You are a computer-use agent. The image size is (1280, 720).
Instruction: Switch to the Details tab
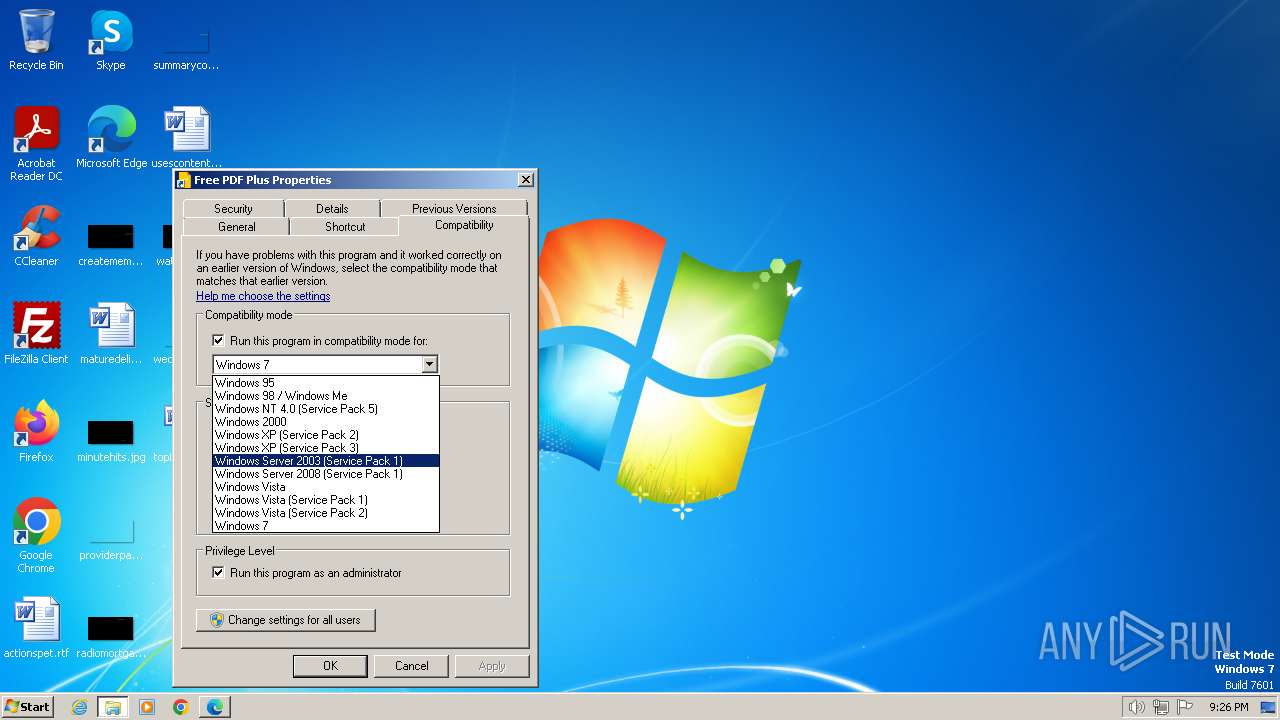(332, 208)
